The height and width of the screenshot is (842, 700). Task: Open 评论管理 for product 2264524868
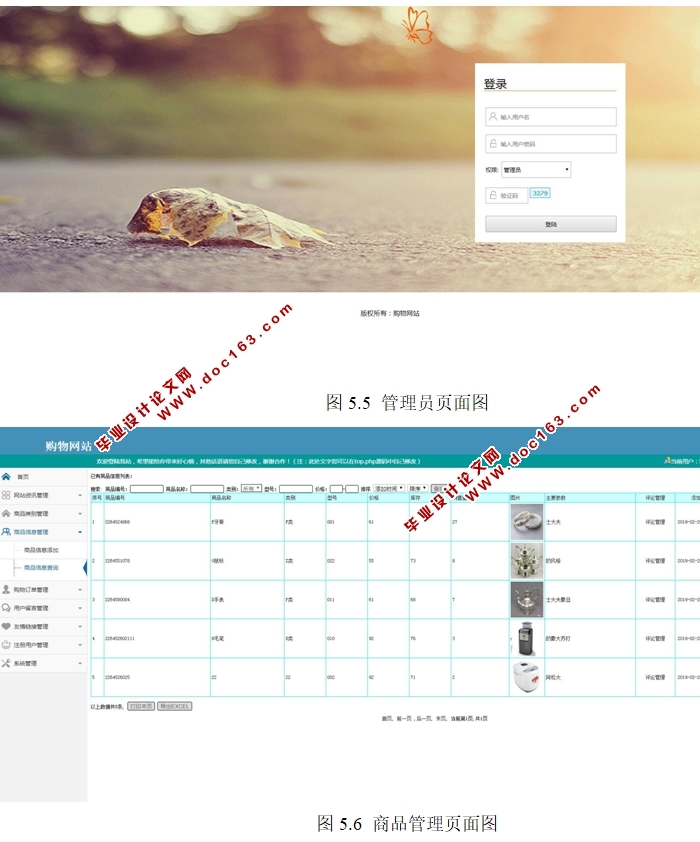655,522
